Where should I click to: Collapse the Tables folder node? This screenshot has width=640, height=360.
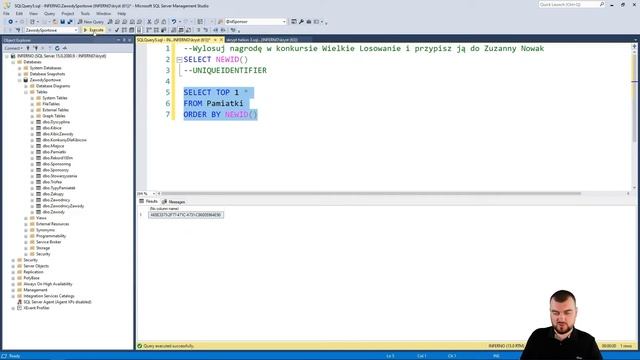(x=26, y=92)
